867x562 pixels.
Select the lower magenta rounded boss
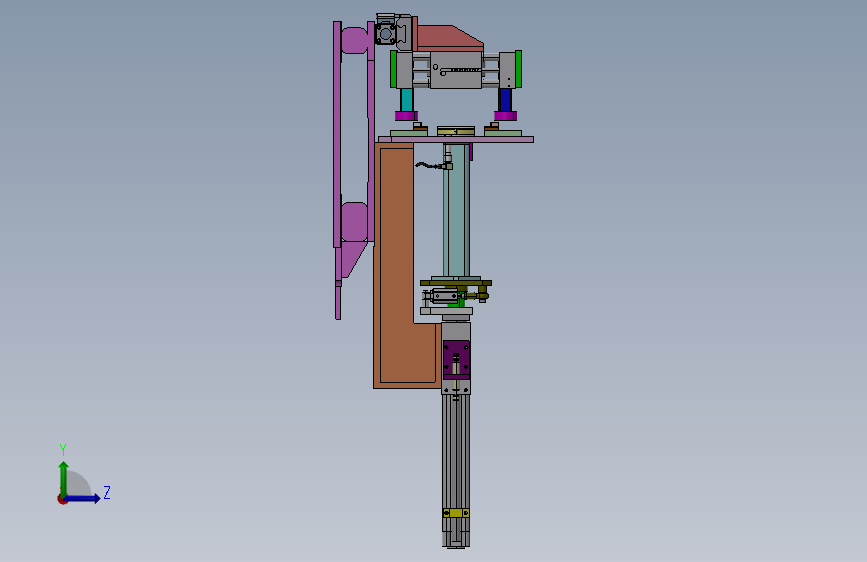tap(354, 222)
